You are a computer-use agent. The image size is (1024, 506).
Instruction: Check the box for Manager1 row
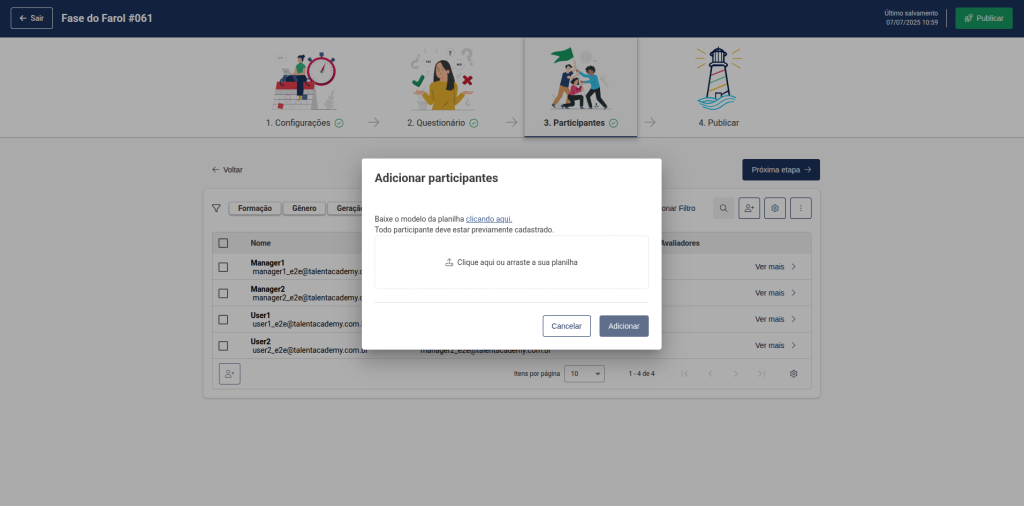point(223,267)
